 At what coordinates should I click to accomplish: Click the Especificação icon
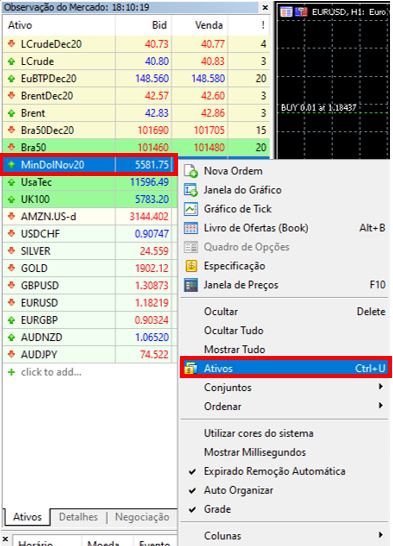coord(191,266)
